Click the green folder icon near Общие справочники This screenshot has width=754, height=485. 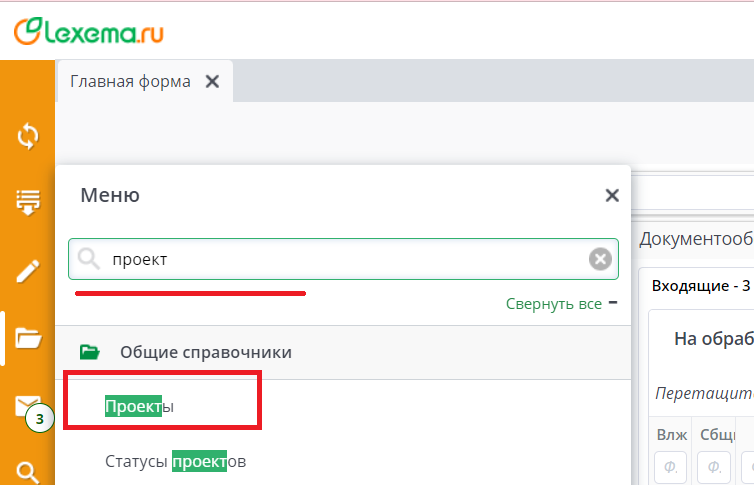[x=90, y=352]
